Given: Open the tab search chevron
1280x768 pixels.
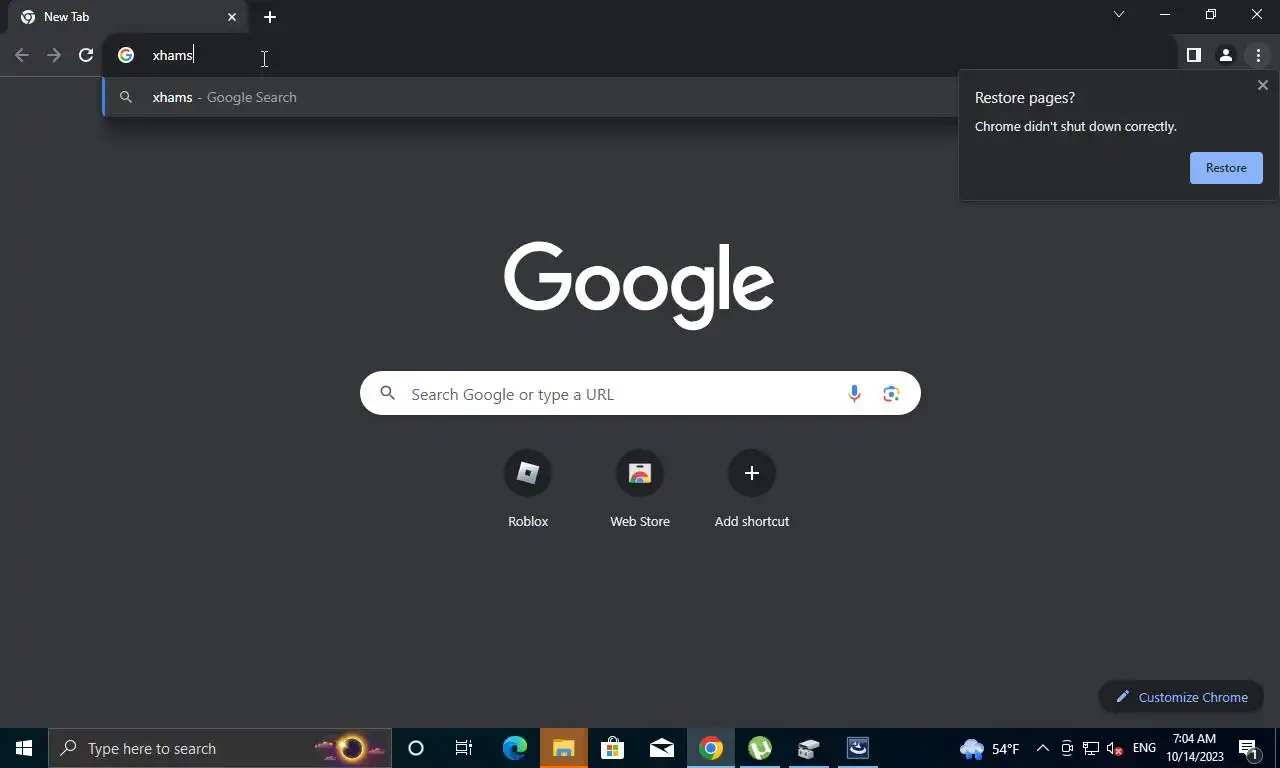Looking at the screenshot, I should pos(1119,14).
